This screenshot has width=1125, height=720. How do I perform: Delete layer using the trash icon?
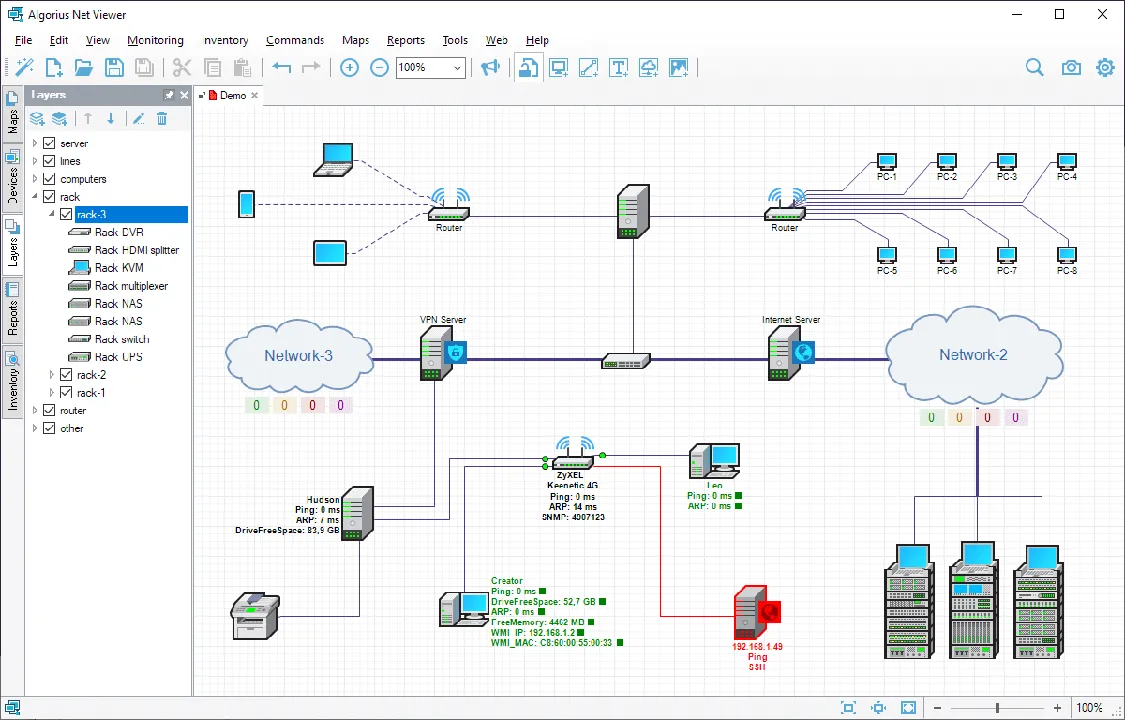click(x=162, y=119)
